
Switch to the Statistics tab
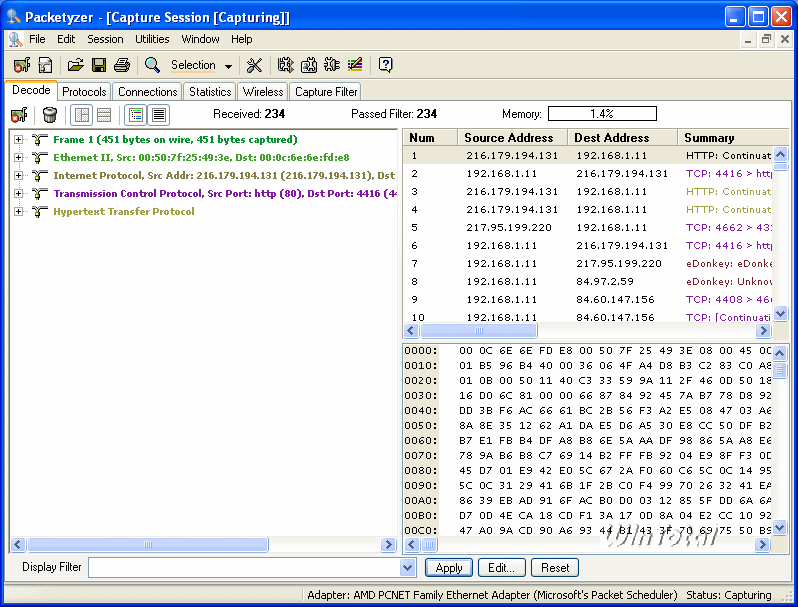tap(210, 92)
